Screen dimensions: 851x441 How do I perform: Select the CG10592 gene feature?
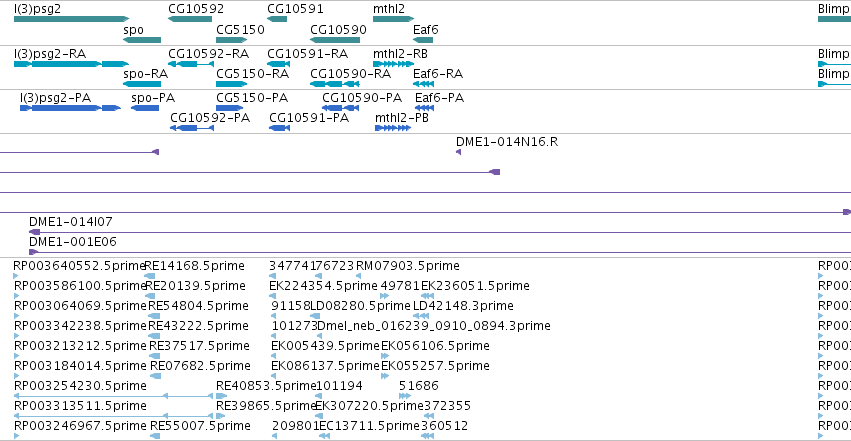[190, 19]
